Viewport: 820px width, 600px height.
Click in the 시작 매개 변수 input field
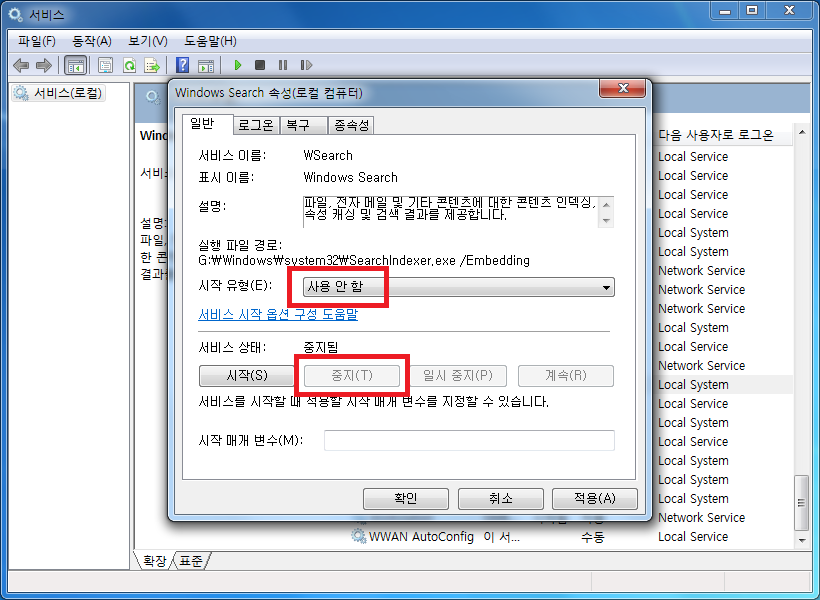click(x=469, y=440)
